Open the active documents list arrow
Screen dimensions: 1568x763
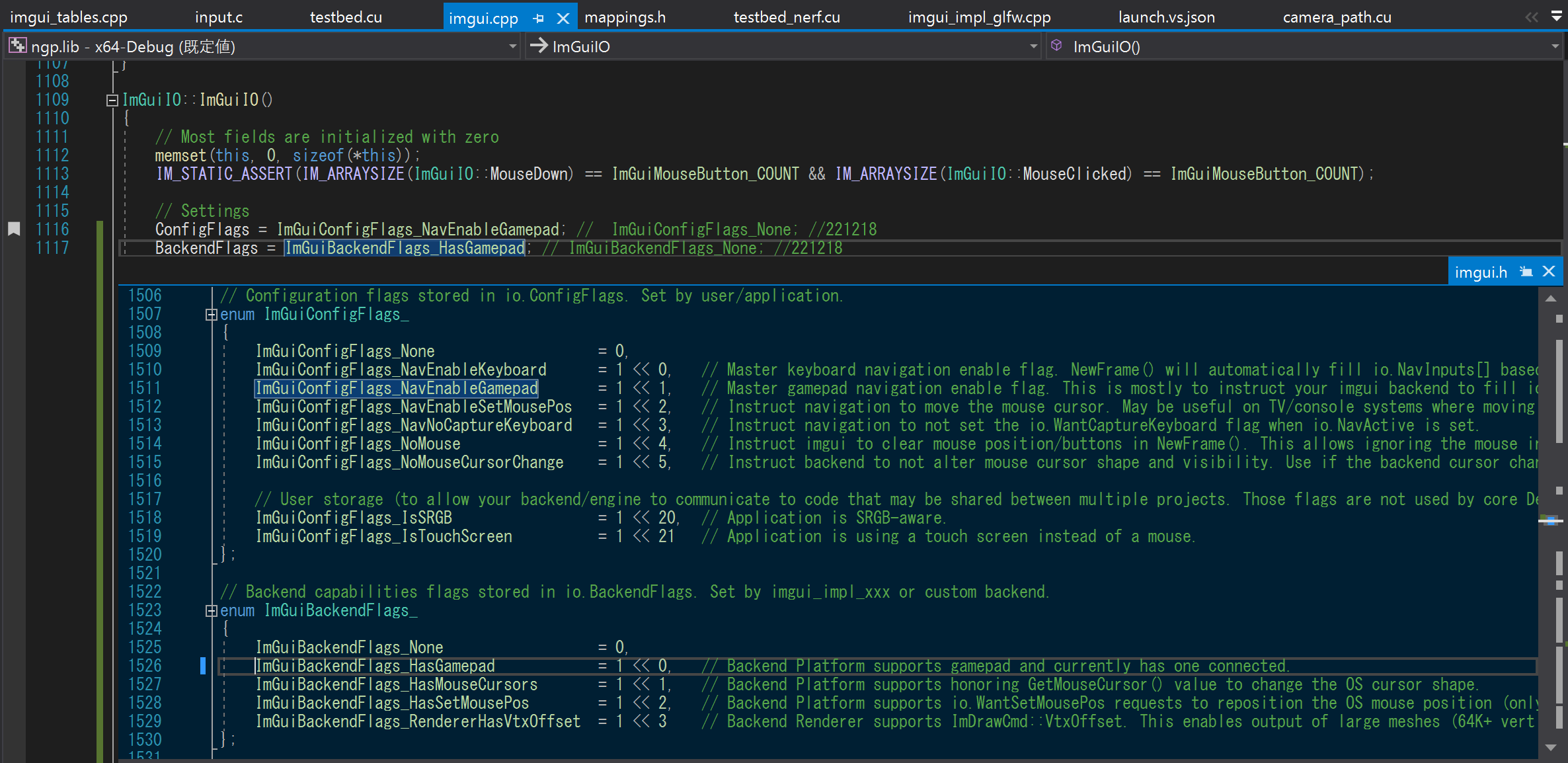[x=1557, y=16]
